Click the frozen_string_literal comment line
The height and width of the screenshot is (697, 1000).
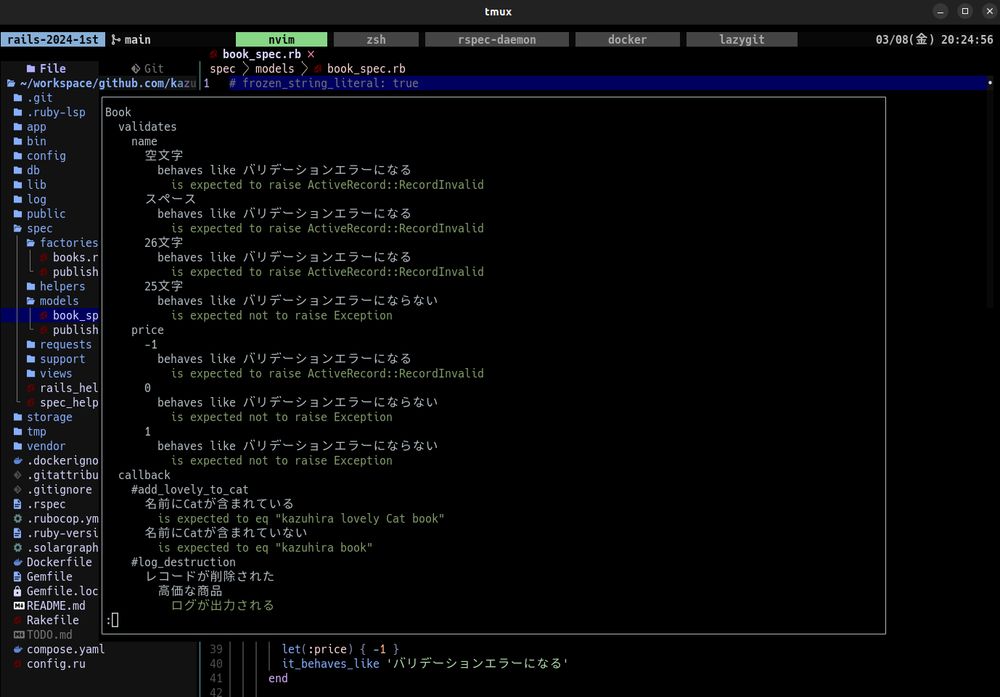[324, 83]
